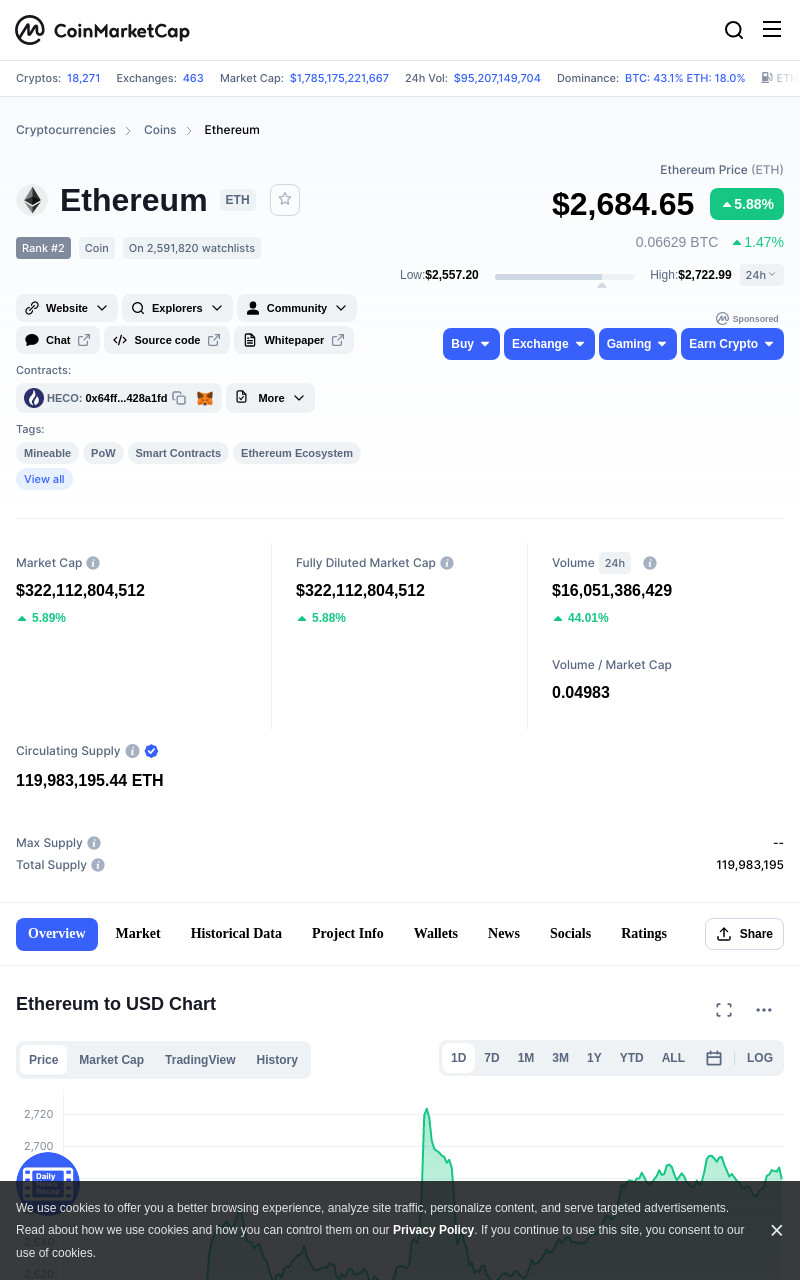Open the Exchange dropdown

click(x=549, y=344)
